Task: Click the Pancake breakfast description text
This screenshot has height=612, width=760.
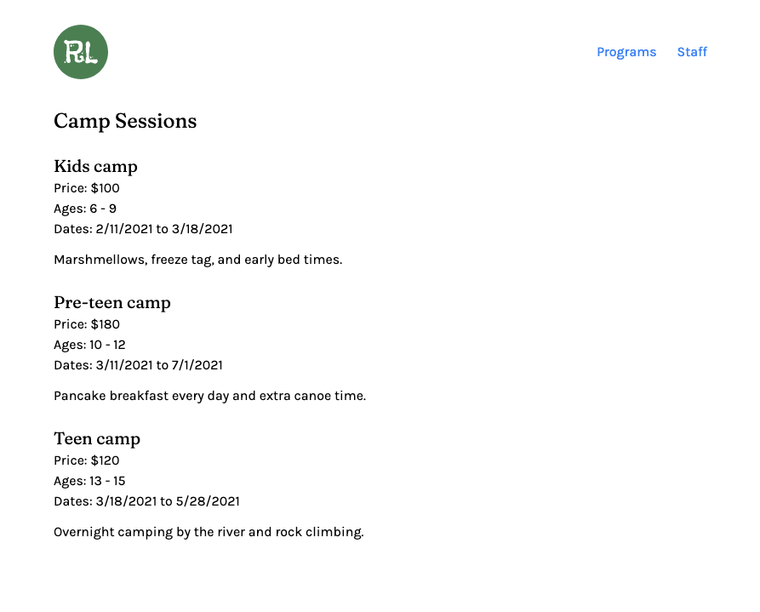Action: (210, 396)
